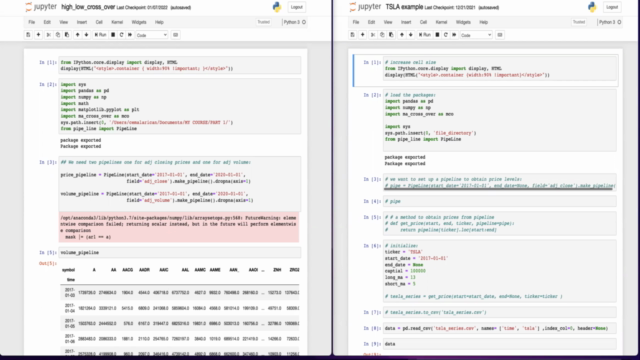Interrupt the kernel in high_low_cross_over notebook

pos(113,35)
